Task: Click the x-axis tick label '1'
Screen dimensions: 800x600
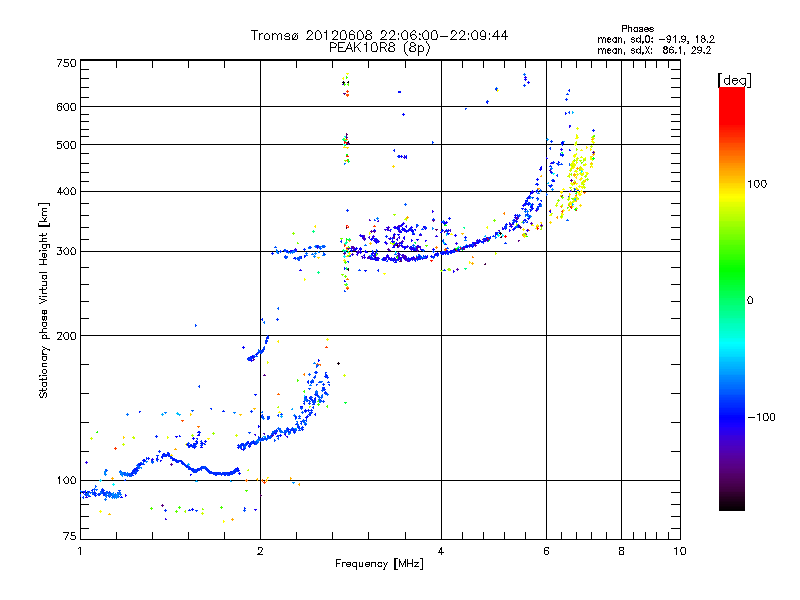Action: click(x=80, y=551)
